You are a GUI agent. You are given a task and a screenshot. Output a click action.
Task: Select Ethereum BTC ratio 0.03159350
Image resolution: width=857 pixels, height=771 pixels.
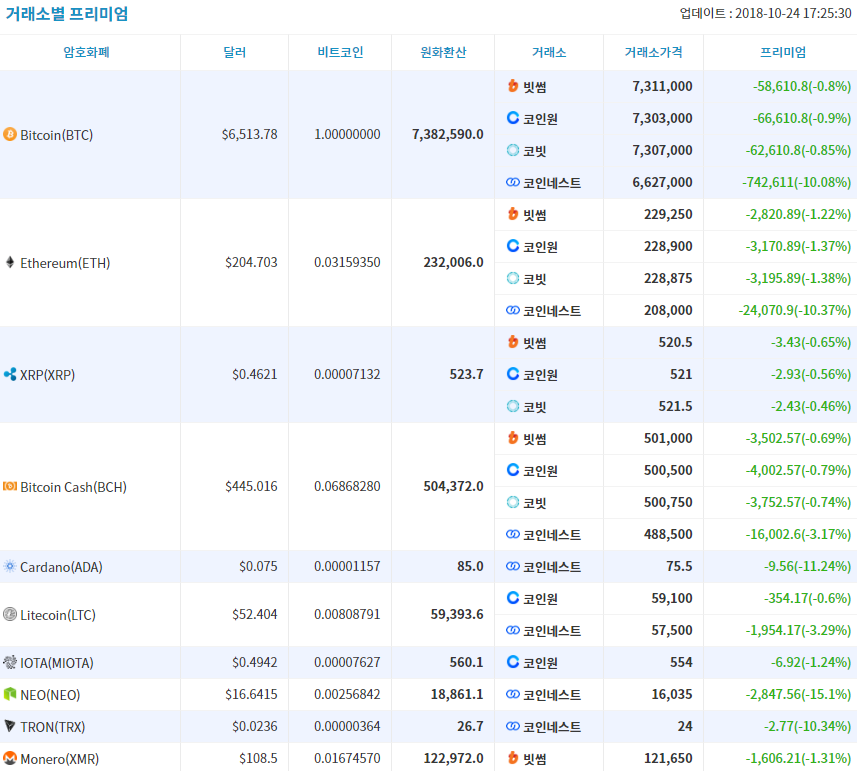[347, 262]
